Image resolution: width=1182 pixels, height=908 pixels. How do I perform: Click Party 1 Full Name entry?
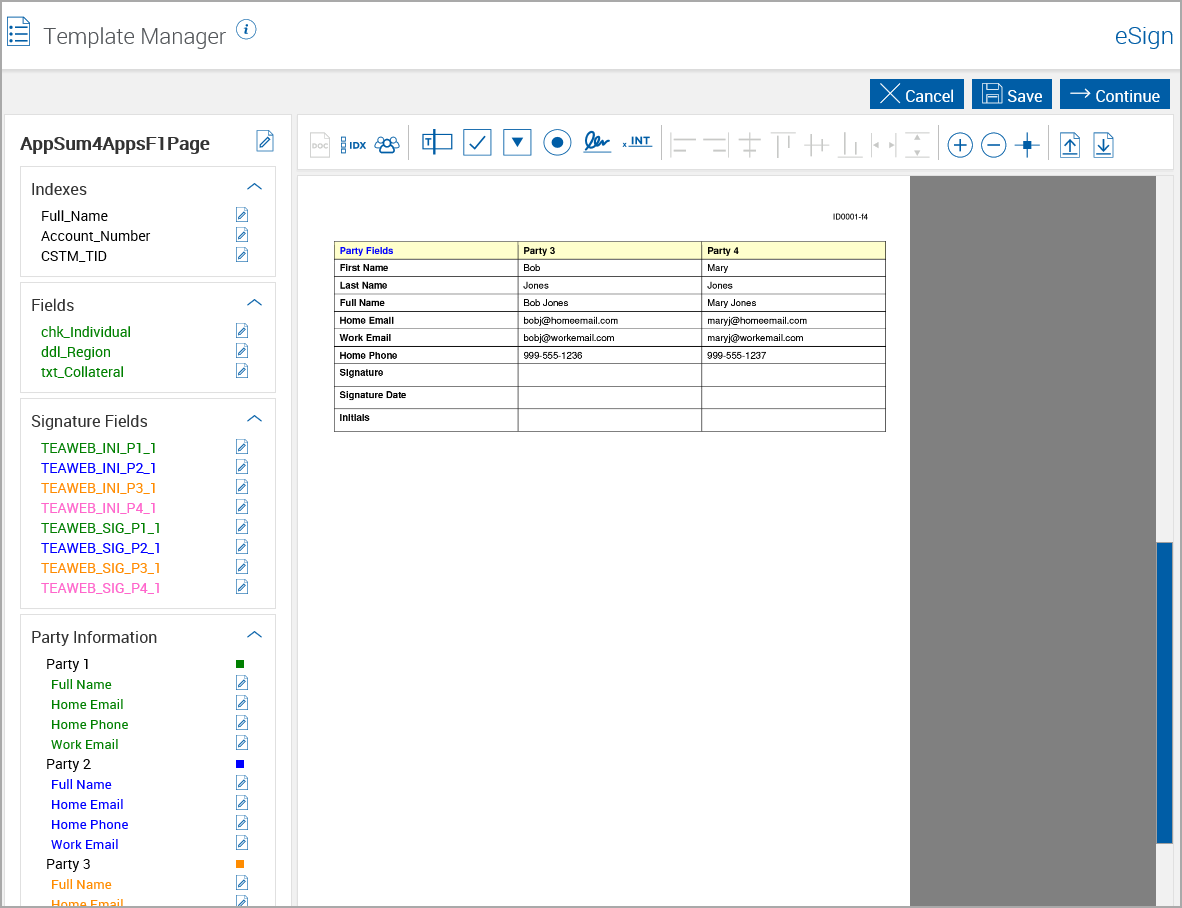[81, 684]
